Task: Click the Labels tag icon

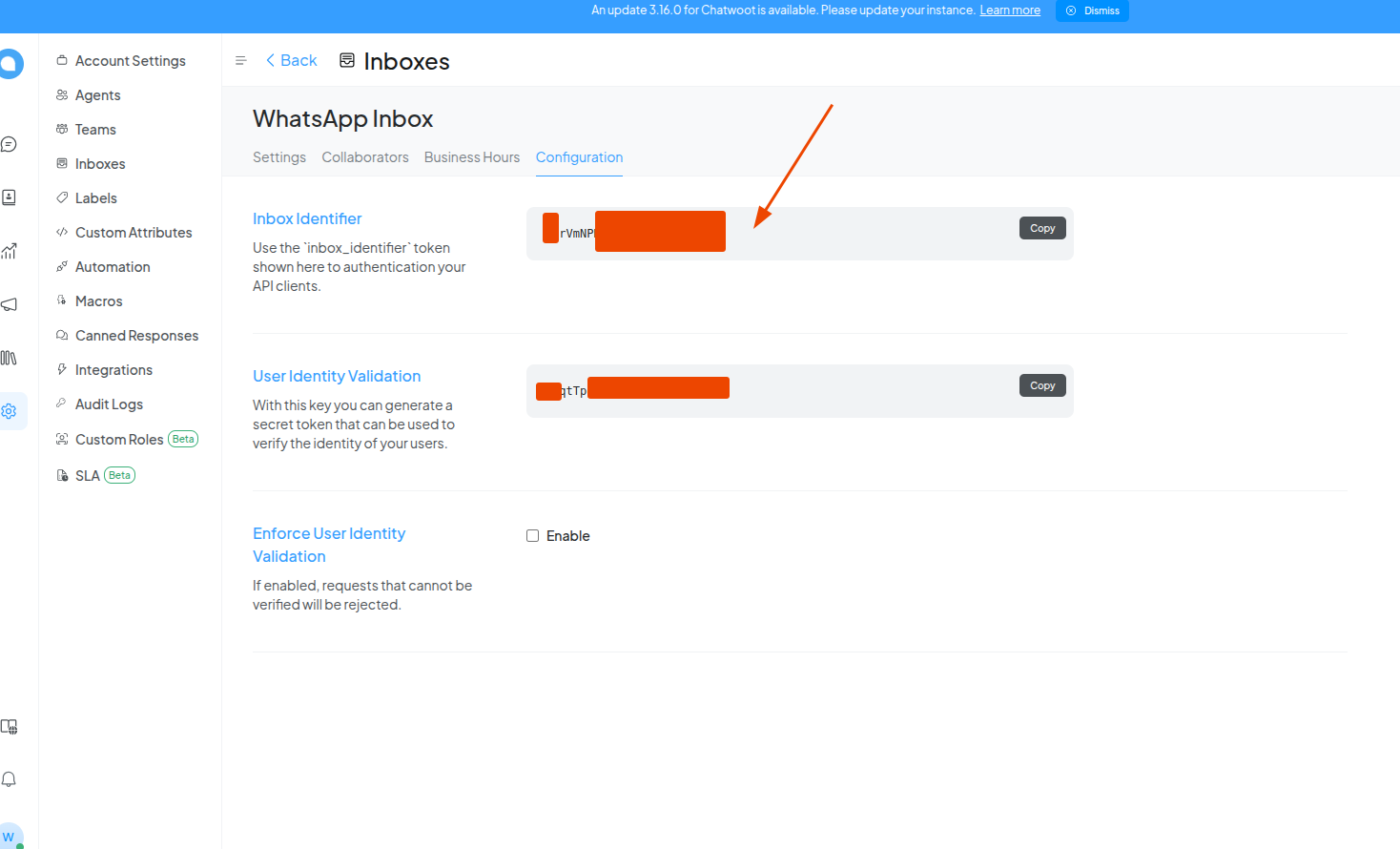Action: tap(62, 197)
